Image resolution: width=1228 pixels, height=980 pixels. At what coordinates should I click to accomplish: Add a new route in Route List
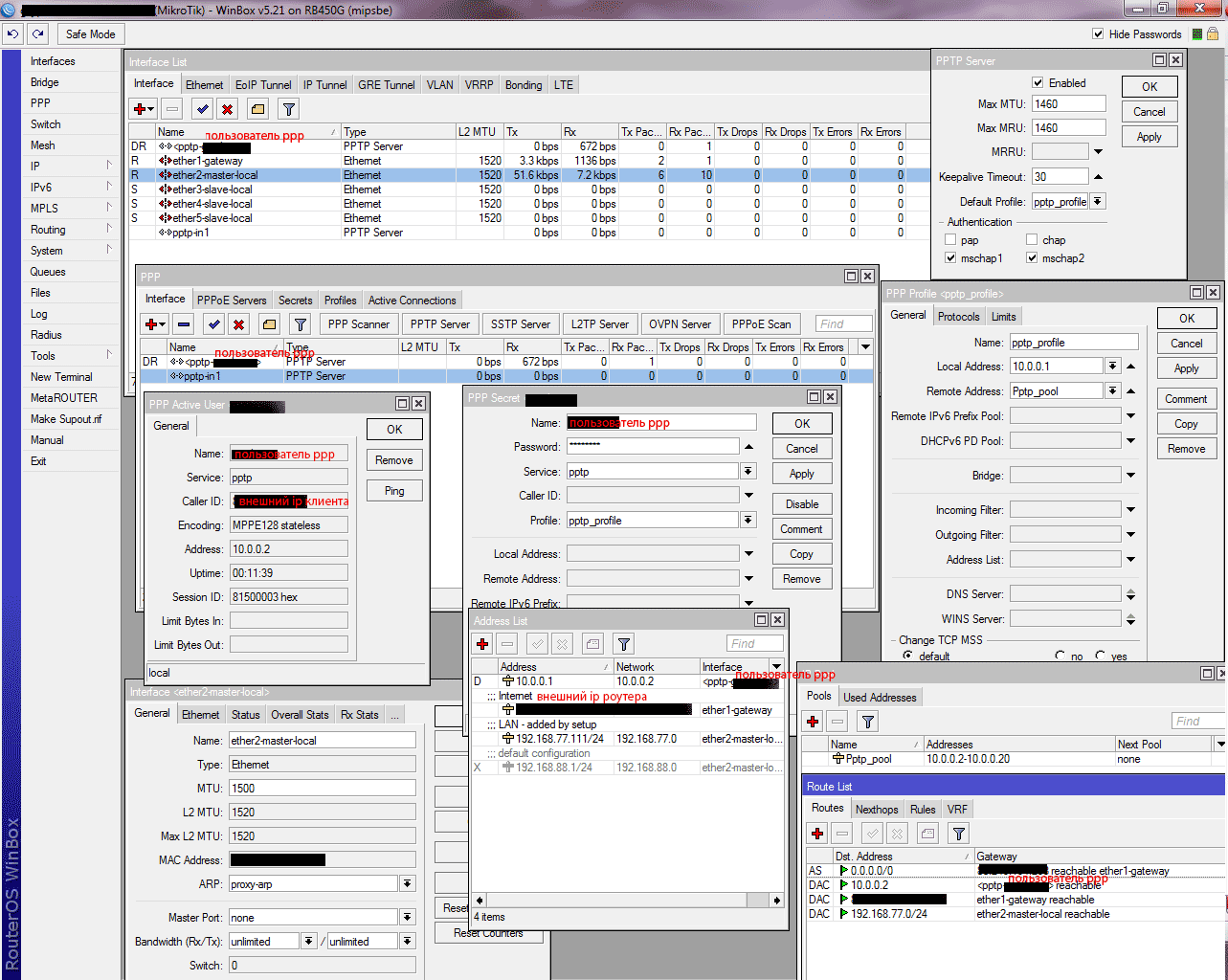point(817,834)
